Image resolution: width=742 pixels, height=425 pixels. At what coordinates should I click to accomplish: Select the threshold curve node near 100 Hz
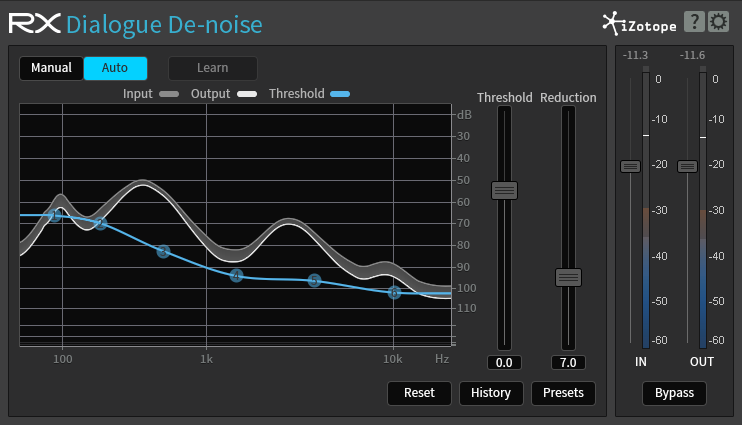pyautogui.click(x=56, y=215)
